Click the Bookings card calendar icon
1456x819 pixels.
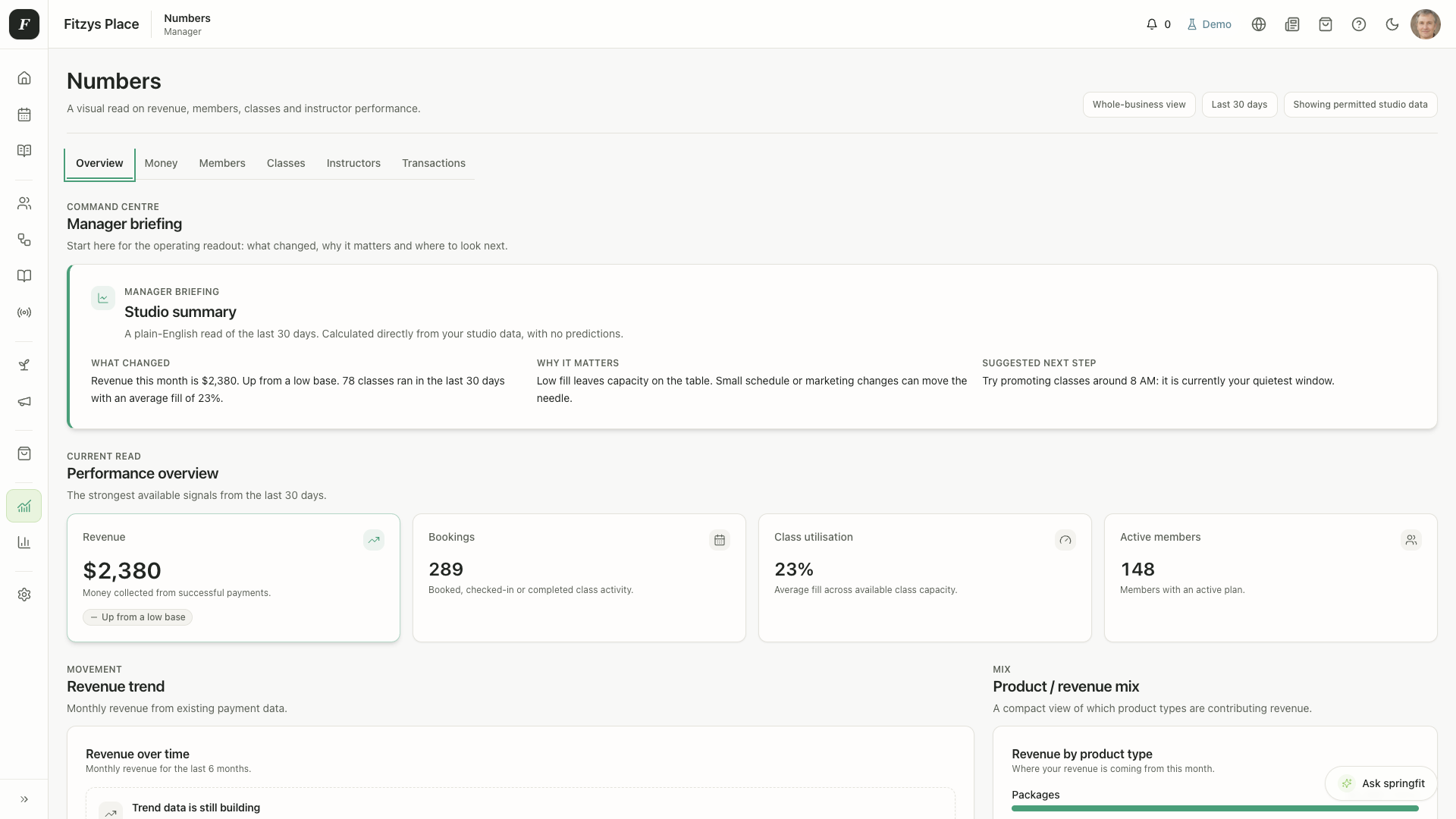tap(720, 540)
